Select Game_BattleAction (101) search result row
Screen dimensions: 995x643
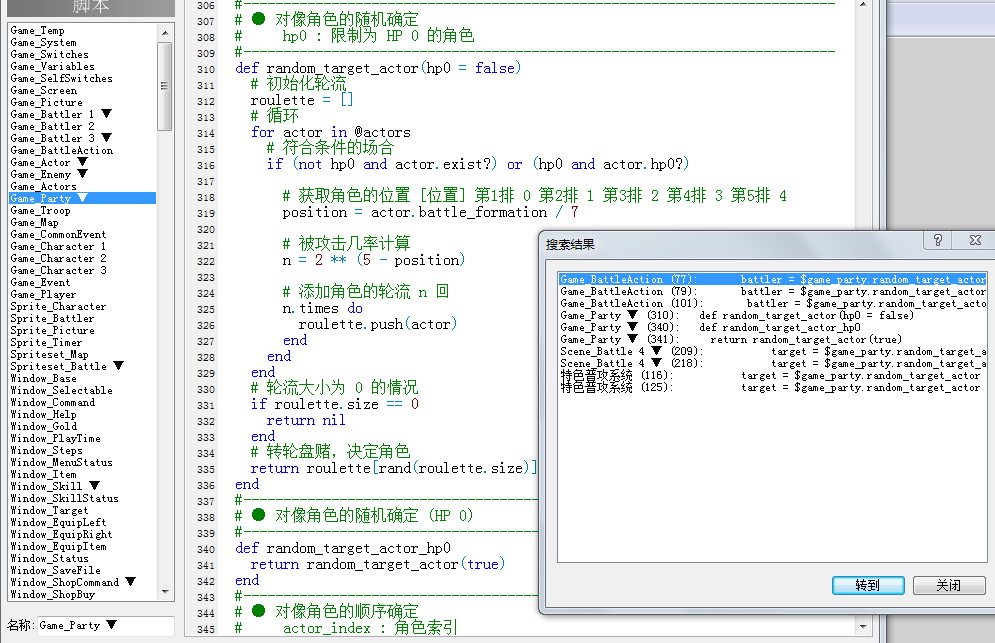click(773, 303)
